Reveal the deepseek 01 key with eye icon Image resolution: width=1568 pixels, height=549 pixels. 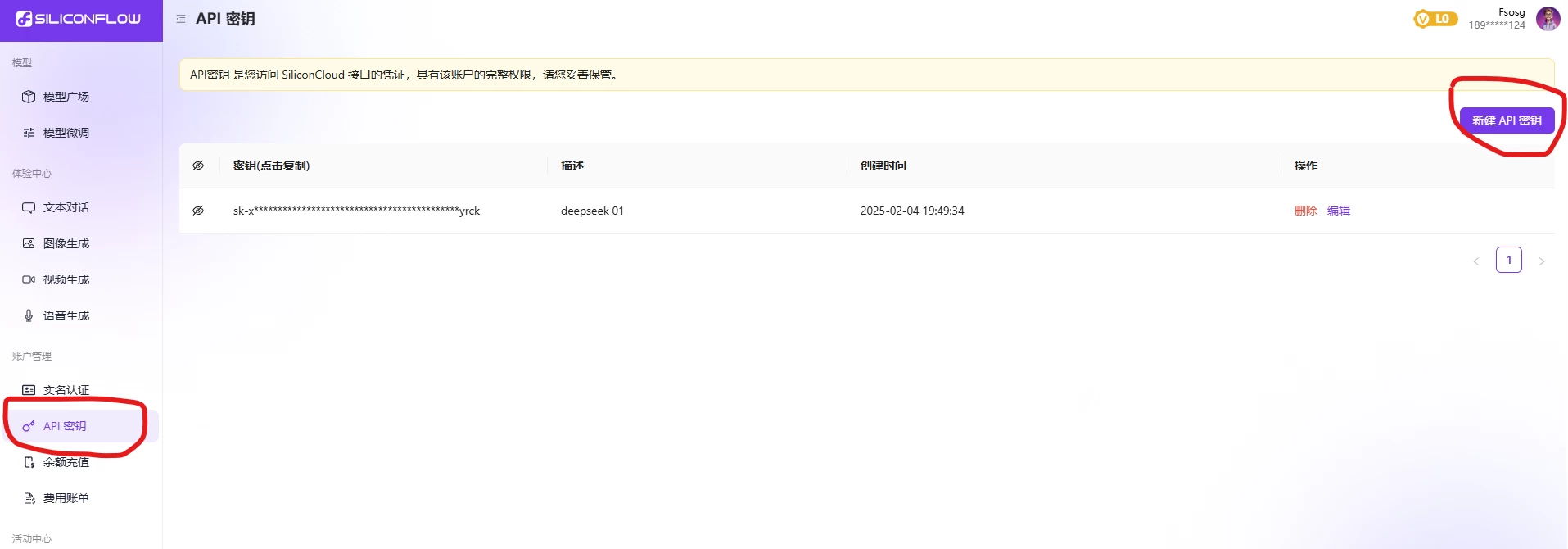[198, 211]
